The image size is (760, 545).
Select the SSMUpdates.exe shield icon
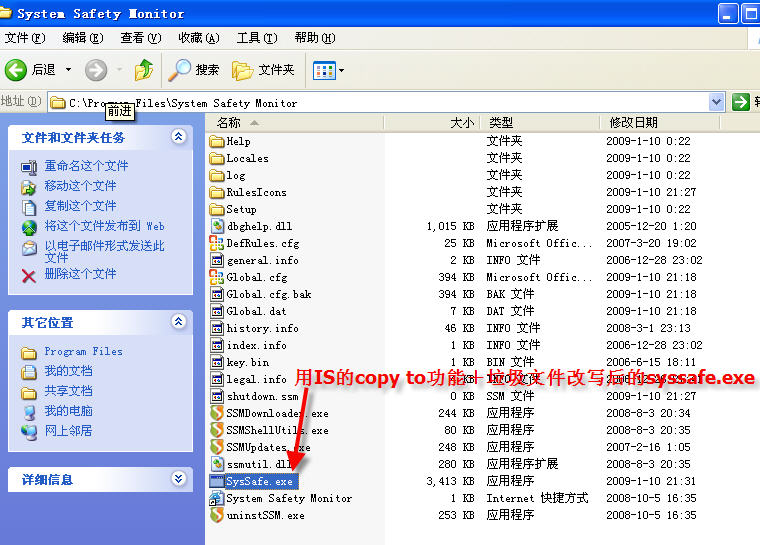click(x=217, y=447)
